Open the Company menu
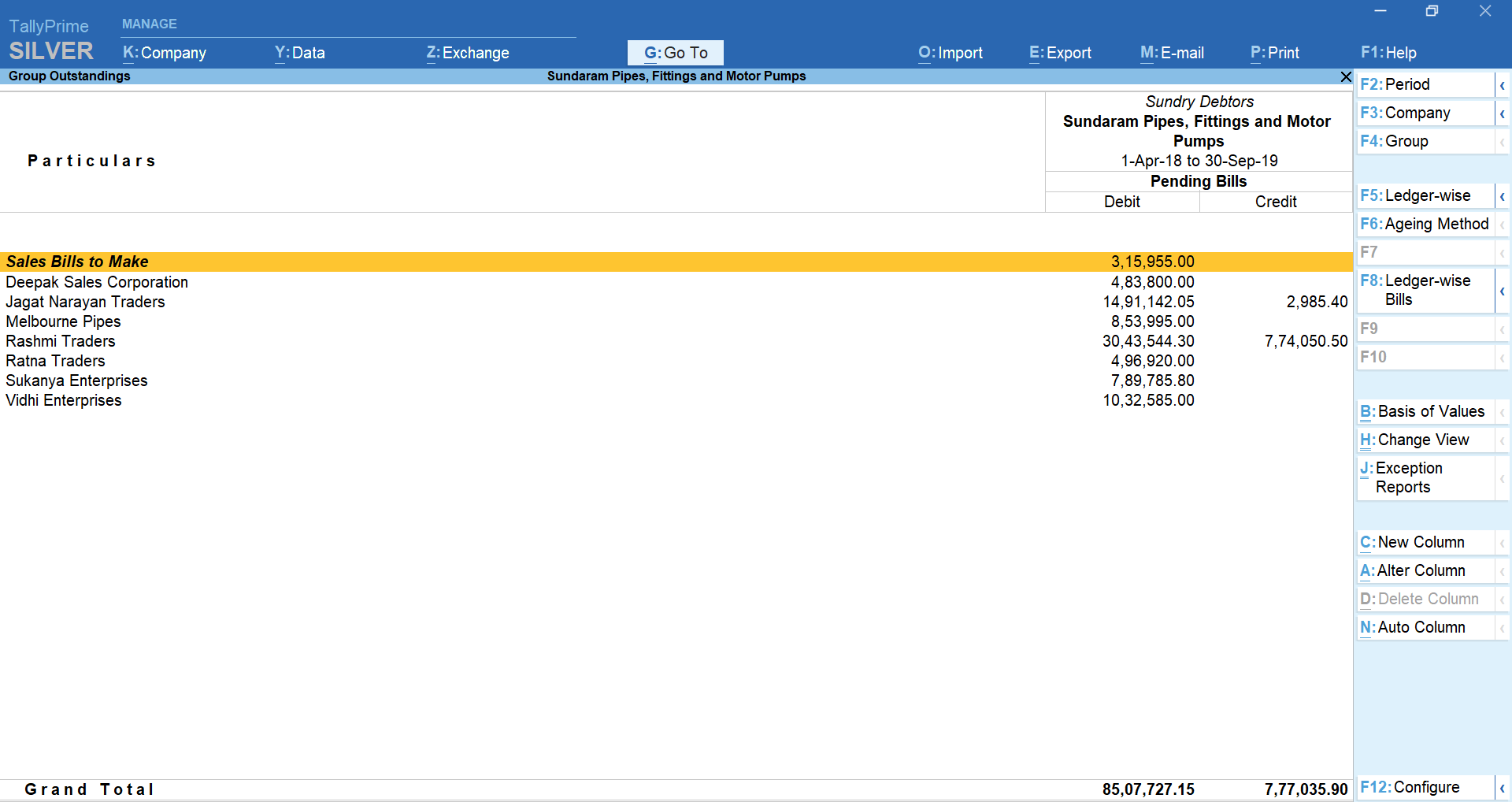The image size is (1512, 802). click(x=163, y=53)
